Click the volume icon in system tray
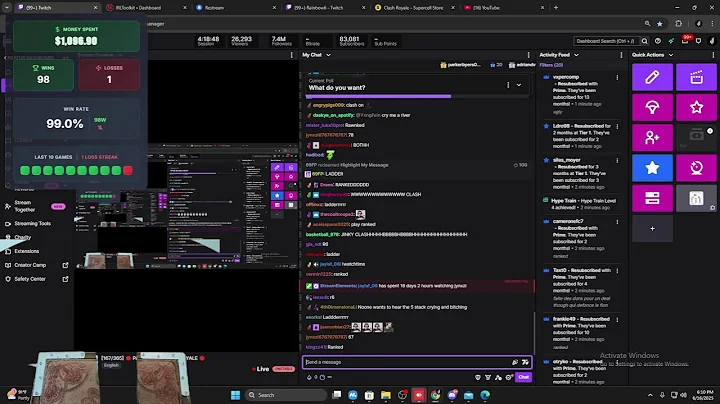Screen dimensions: 720x404 tap(684, 395)
